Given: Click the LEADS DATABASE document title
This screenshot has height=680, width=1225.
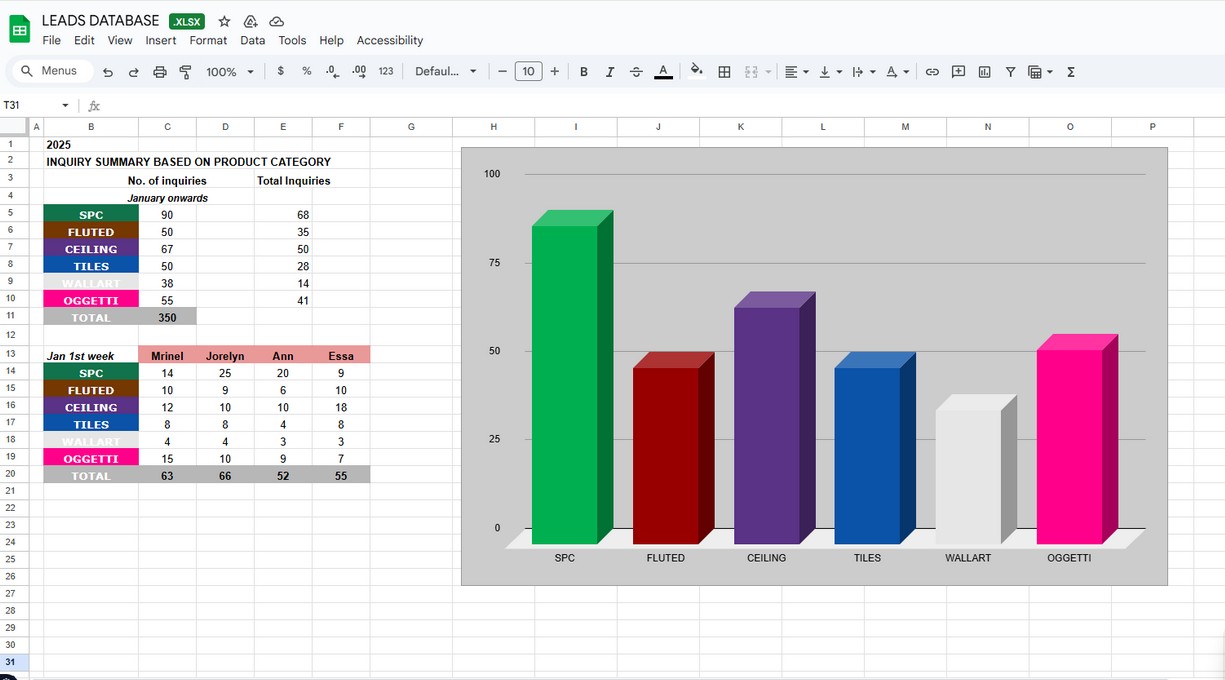Looking at the screenshot, I should [100, 20].
